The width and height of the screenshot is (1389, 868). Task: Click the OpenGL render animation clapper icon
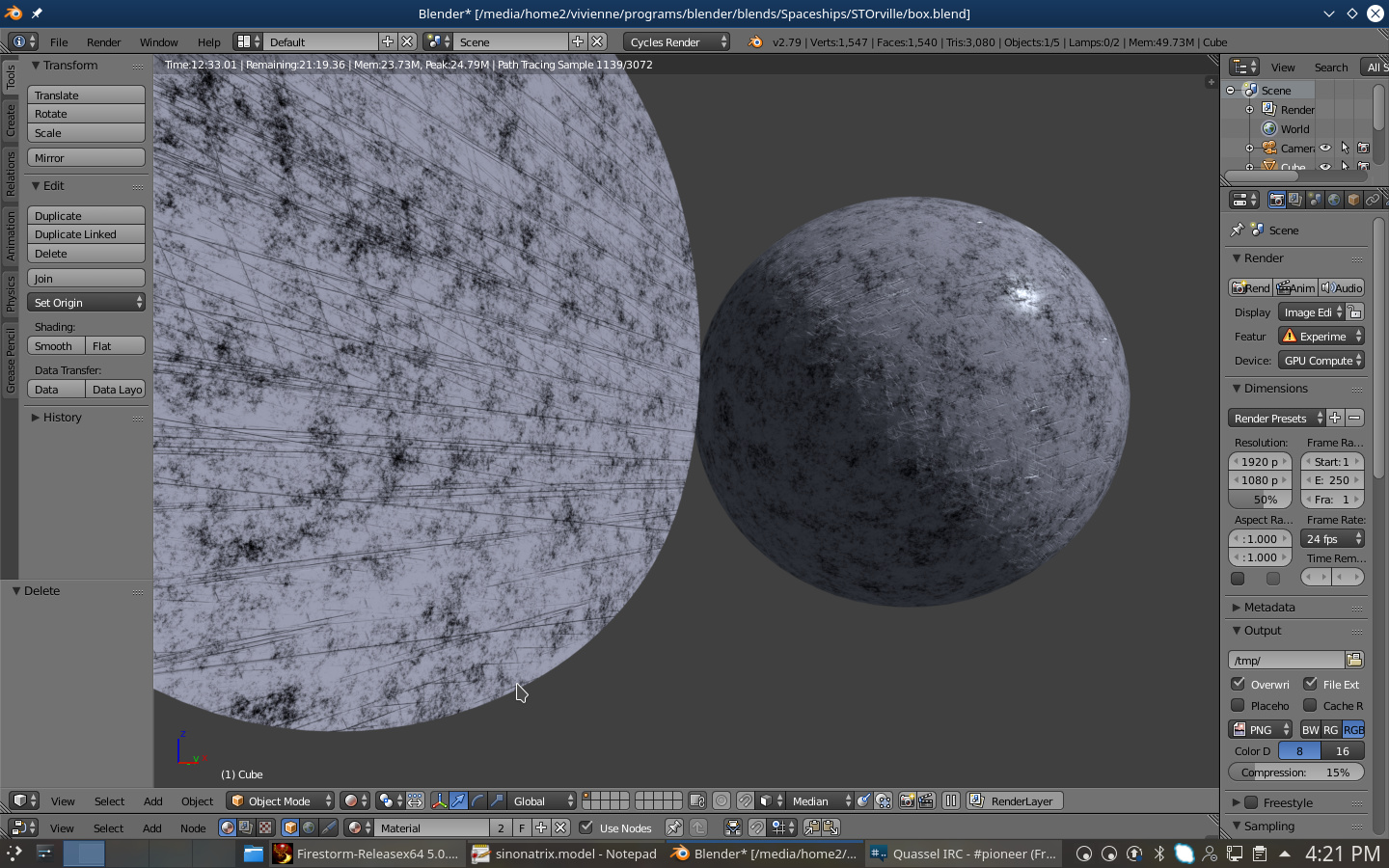926,800
